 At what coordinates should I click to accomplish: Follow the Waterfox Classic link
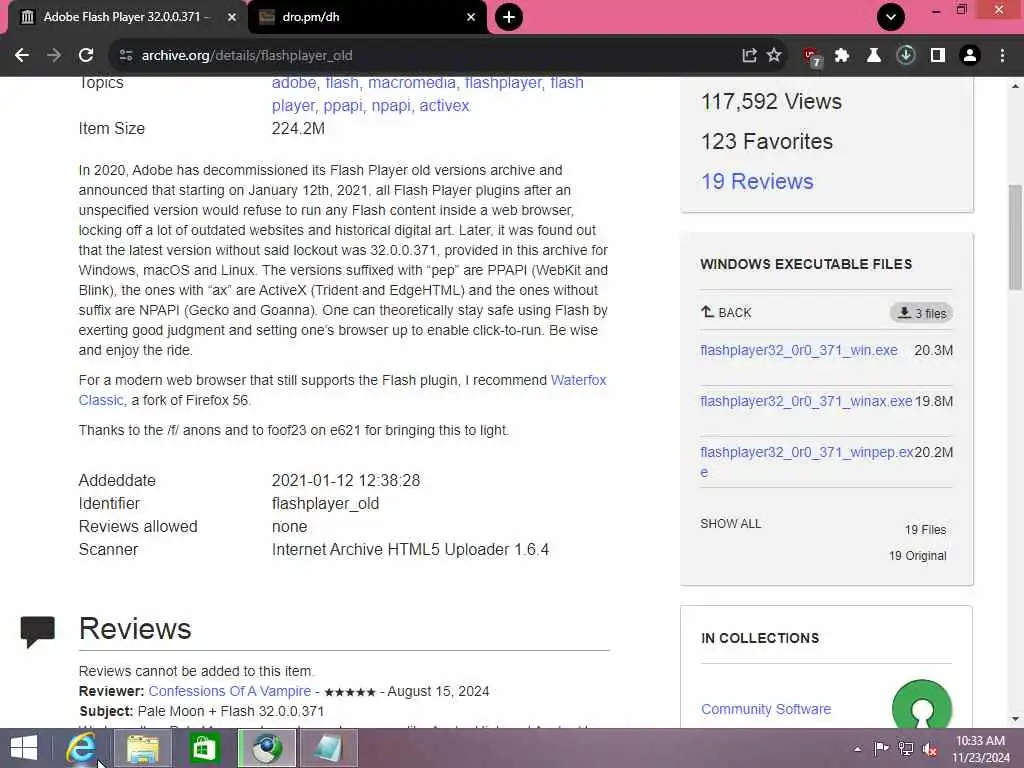[x=579, y=380]
